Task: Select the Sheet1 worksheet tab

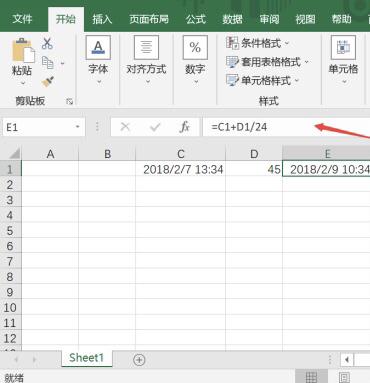Action: tap(86, 358)
